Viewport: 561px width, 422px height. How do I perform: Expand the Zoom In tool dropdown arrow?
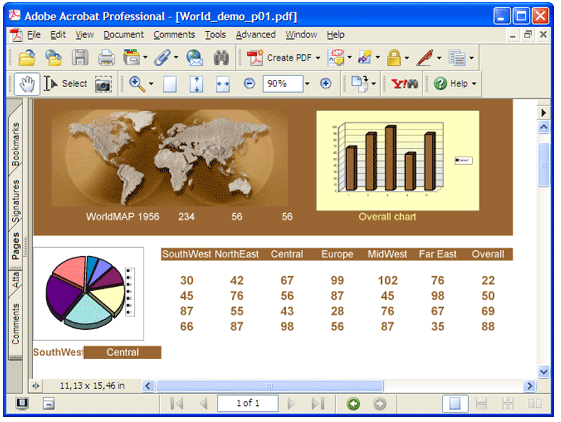pyautogui.click(x=151, y=84)
